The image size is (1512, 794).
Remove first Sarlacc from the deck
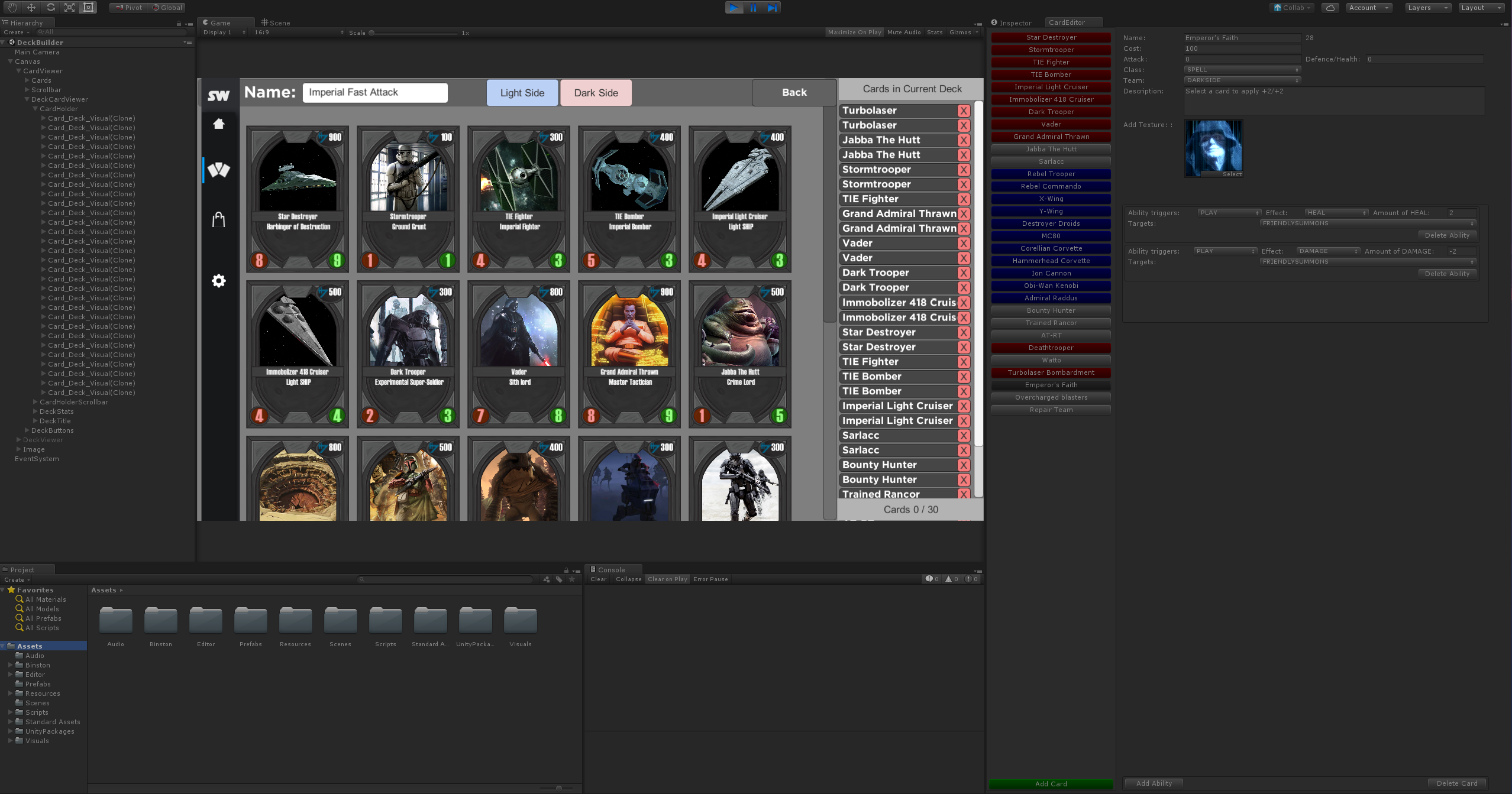point(964,436)
